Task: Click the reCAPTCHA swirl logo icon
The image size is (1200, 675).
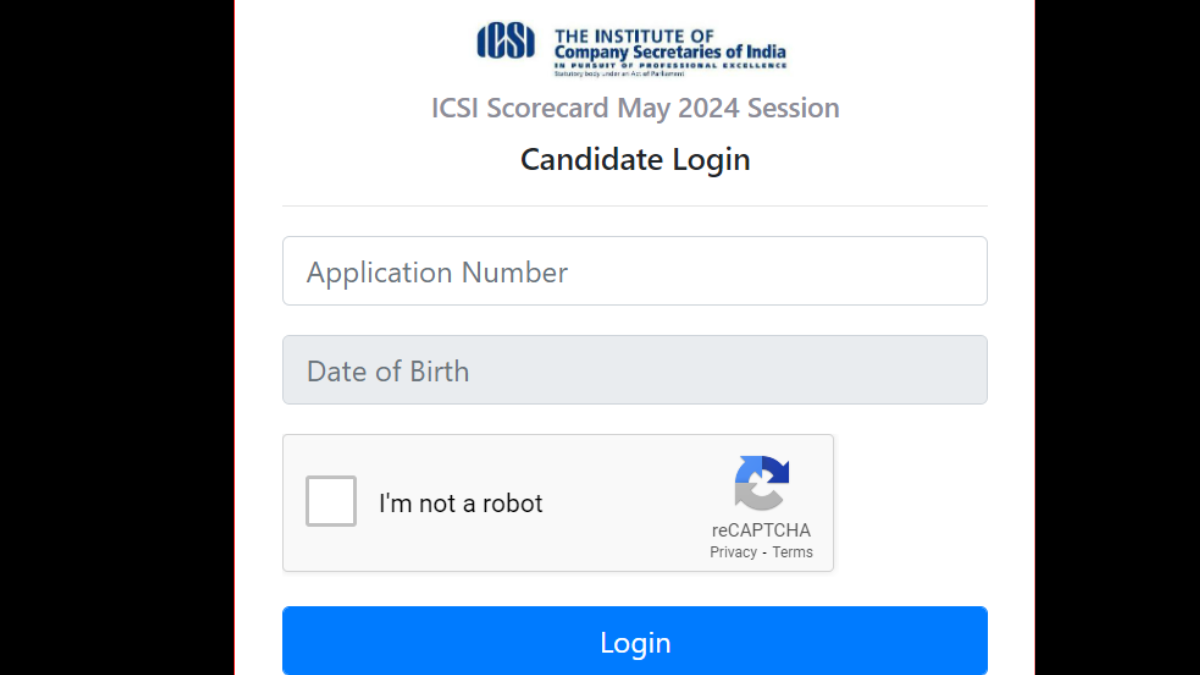Action: [x=762, y=482]
